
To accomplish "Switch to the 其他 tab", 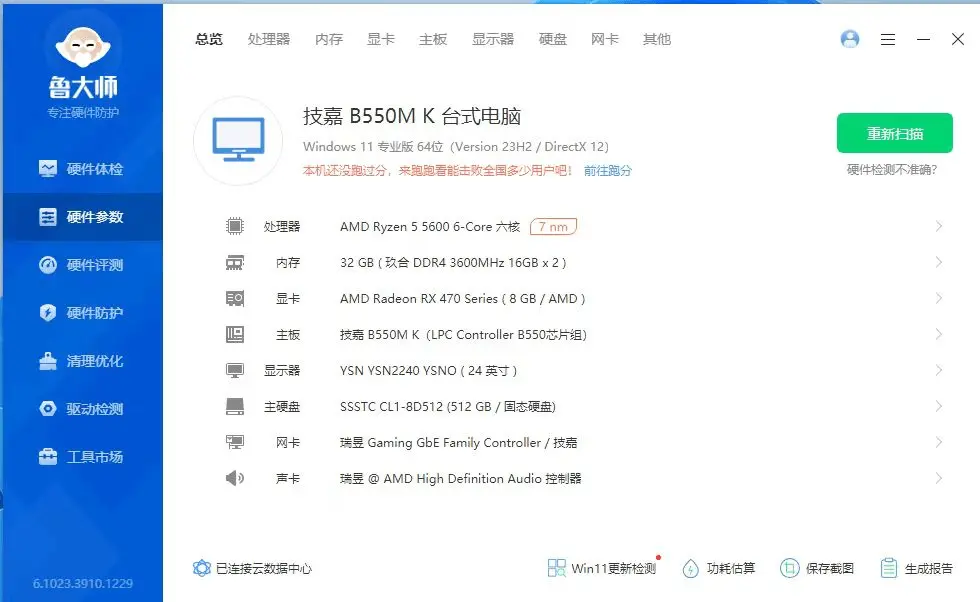I will pyautogui.click(x=657, y=39).
